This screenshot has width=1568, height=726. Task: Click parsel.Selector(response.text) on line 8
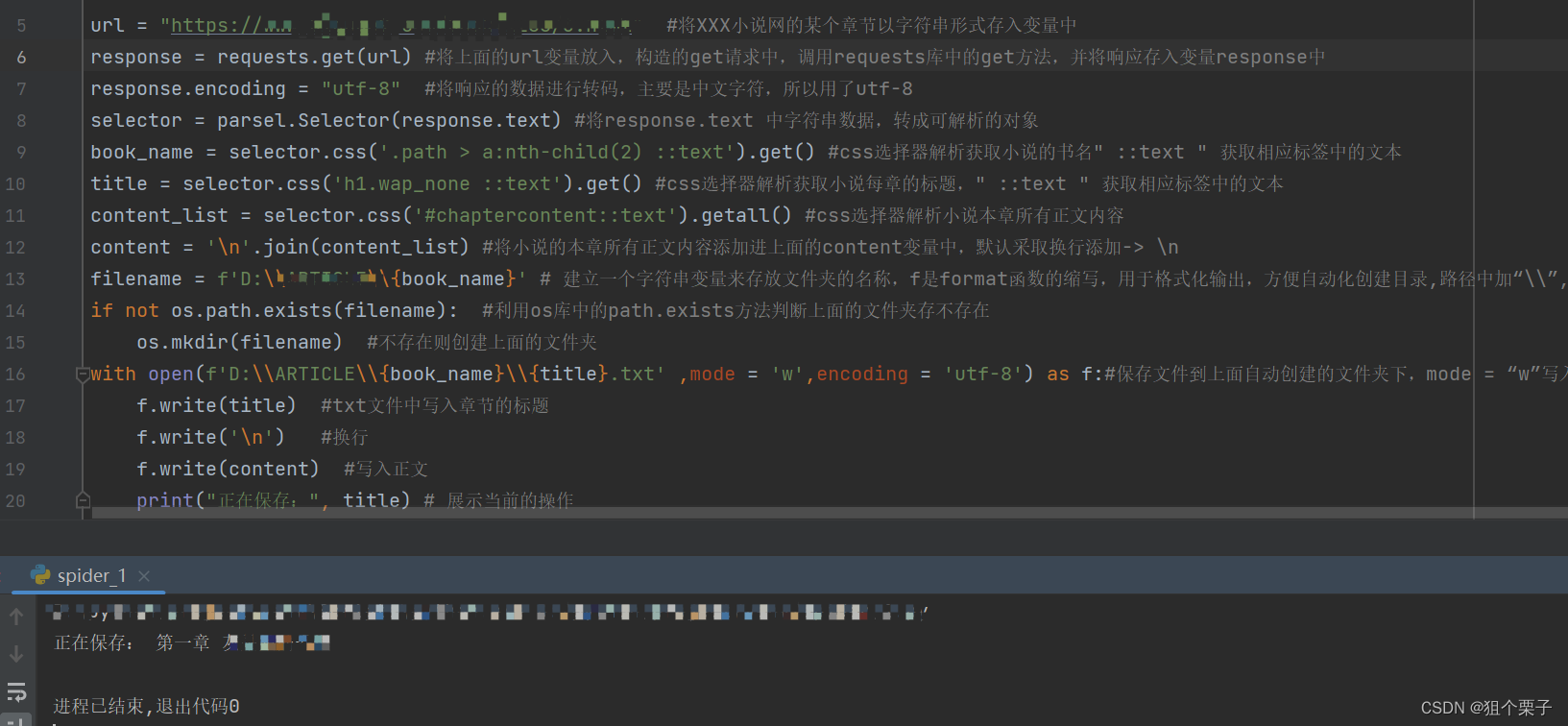pyautogui.click(x=389, y=120)
